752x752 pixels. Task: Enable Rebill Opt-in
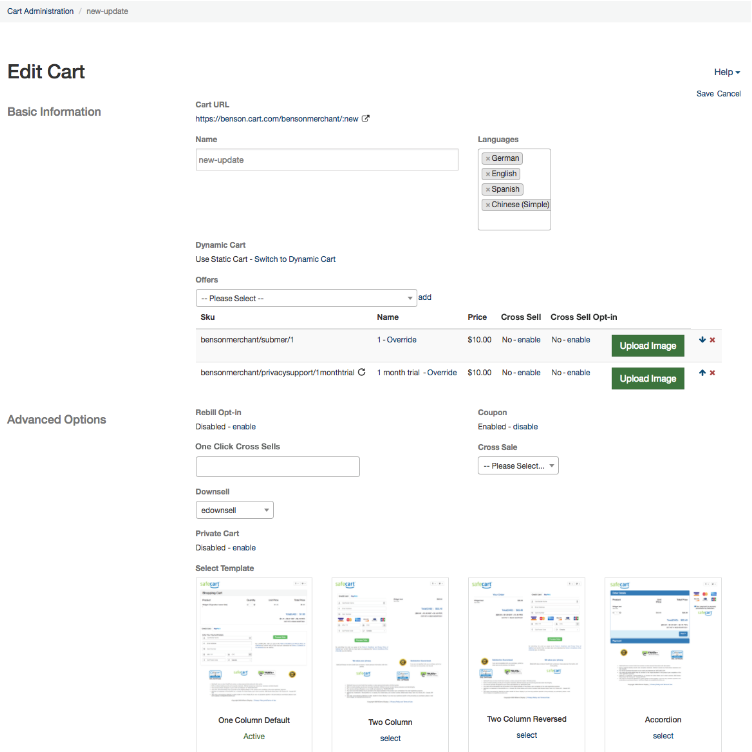click(x=244, y=427)
